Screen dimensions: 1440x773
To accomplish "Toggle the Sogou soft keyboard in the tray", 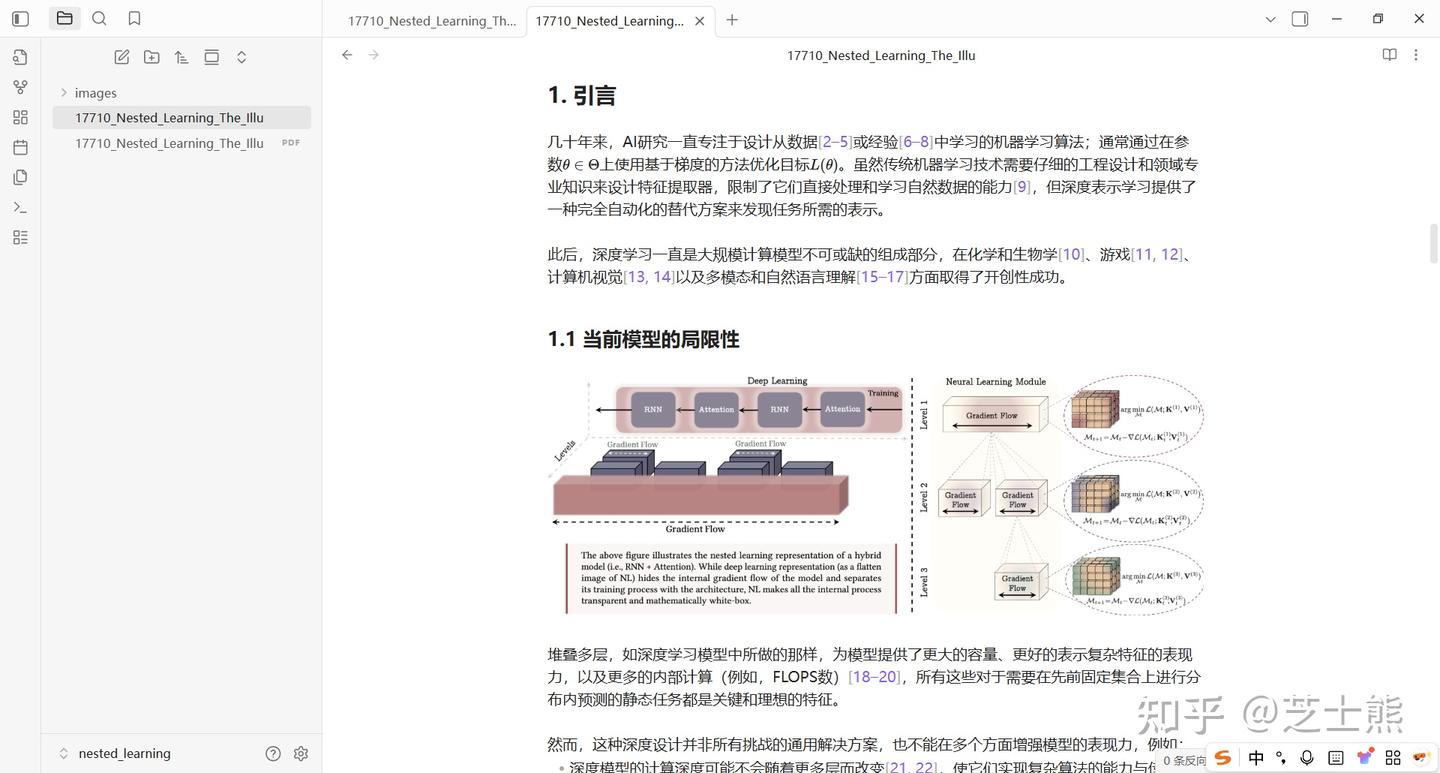I will (x=1334, y=757).
